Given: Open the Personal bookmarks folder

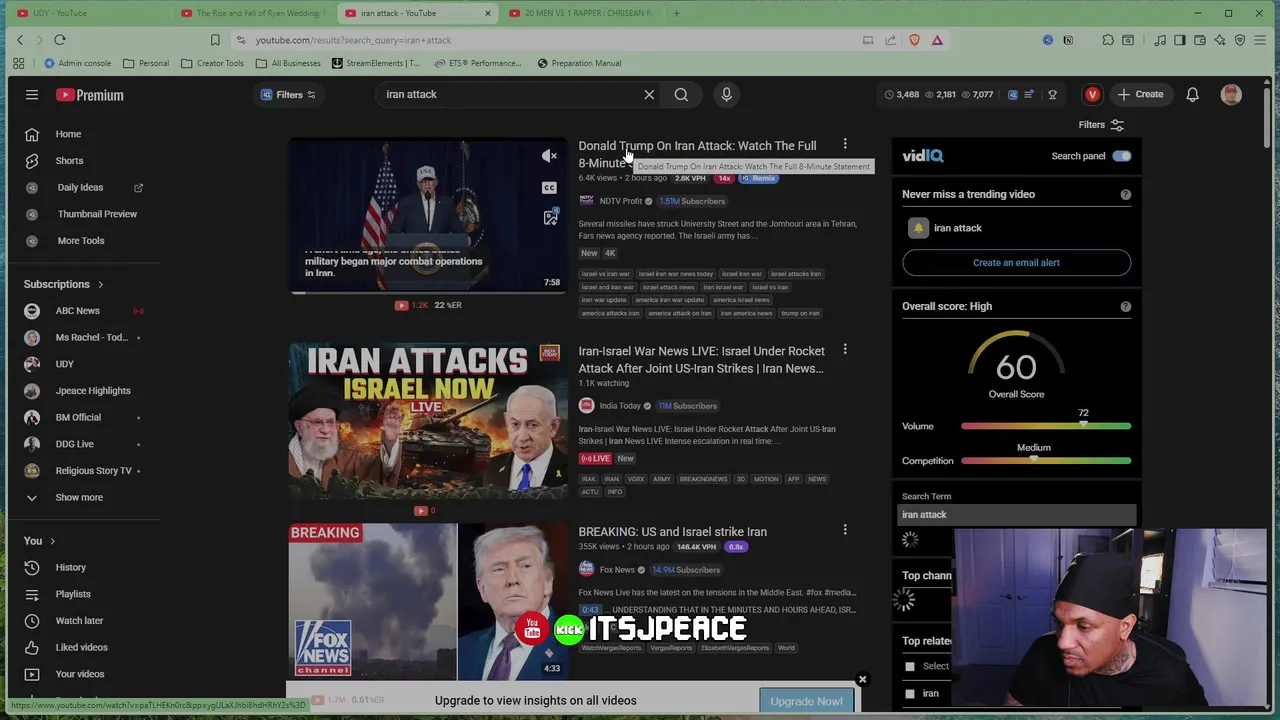Looking at the screenshot, I should (x=146, y=63).
